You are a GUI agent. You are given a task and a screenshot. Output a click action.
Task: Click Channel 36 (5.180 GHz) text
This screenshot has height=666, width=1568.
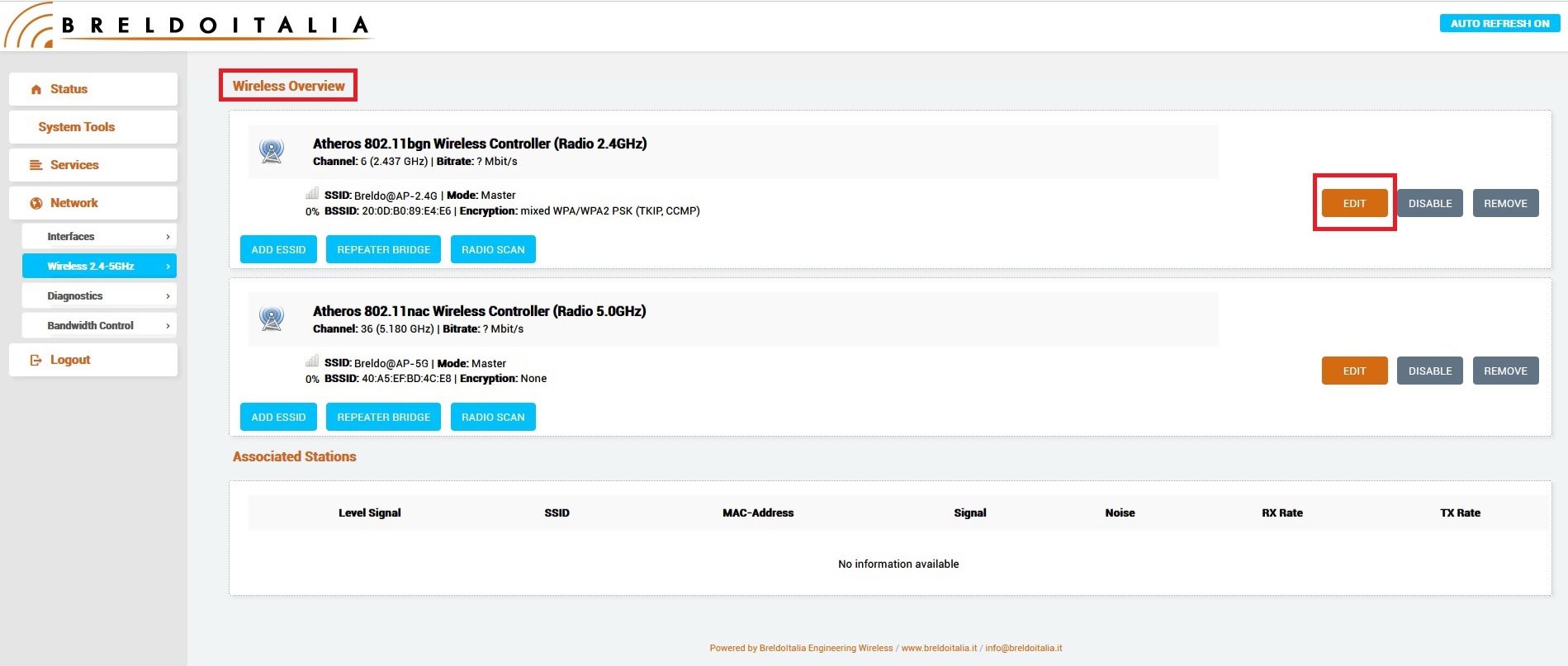pyautogui.click(x=373, y=329)
